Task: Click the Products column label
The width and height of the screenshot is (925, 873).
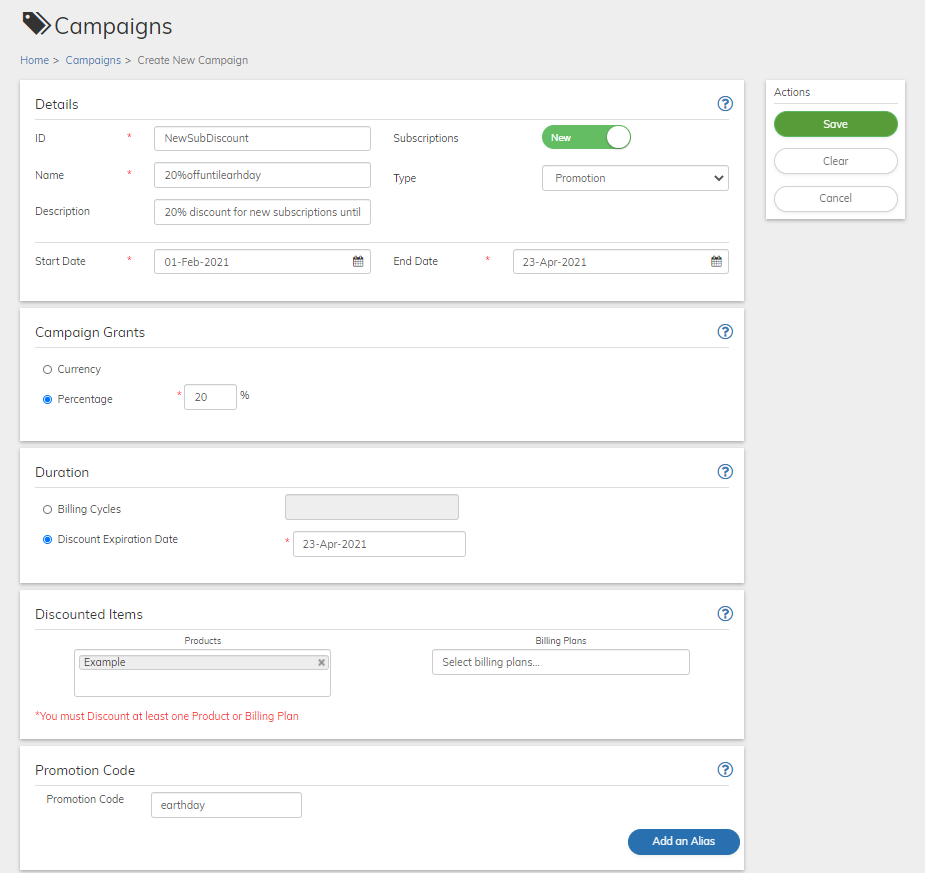Action: pos(202,641)
